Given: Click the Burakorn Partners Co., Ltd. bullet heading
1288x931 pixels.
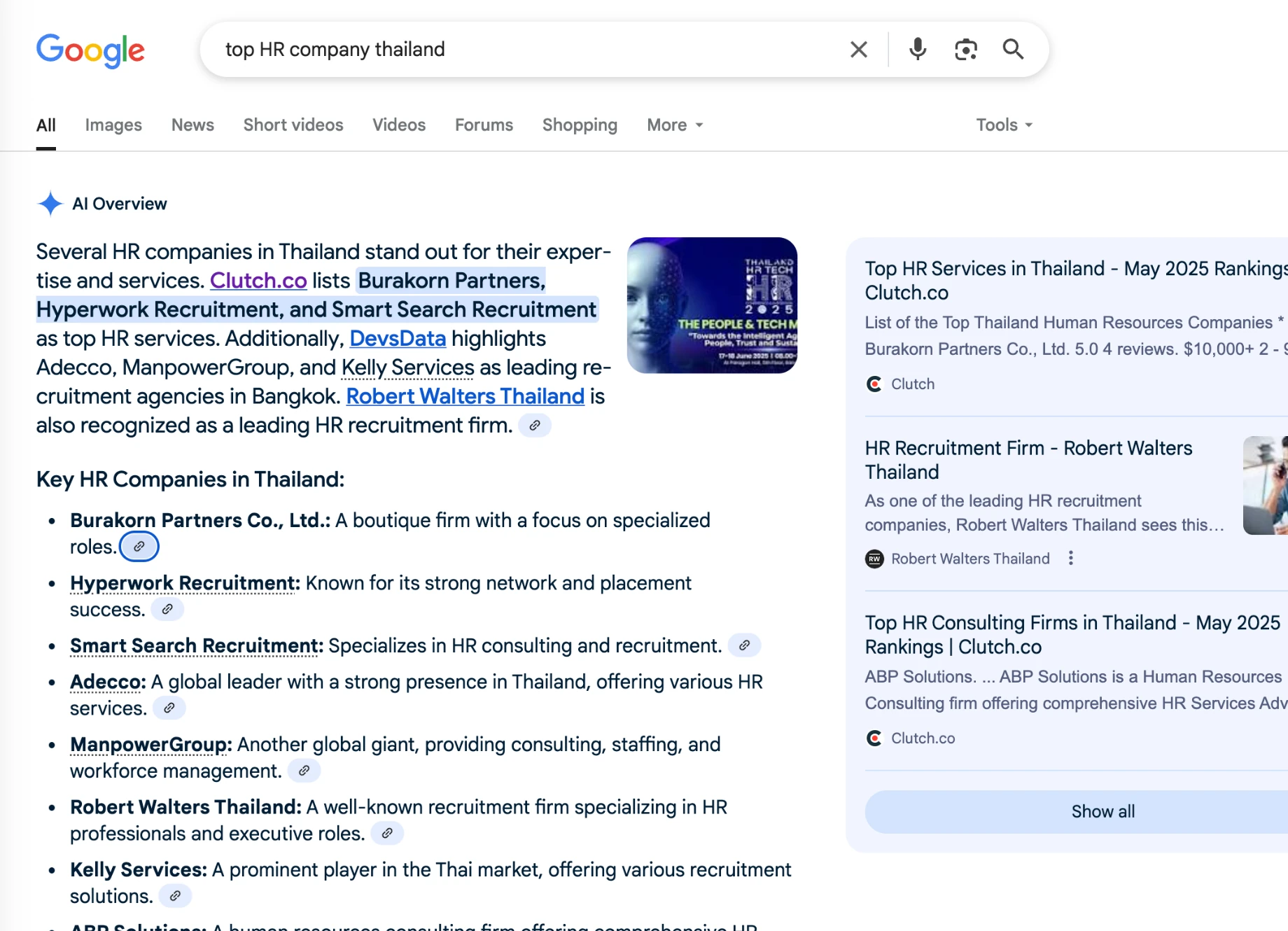Looking at the screenshot, I should pyautogui.click(x=200, y=520).
